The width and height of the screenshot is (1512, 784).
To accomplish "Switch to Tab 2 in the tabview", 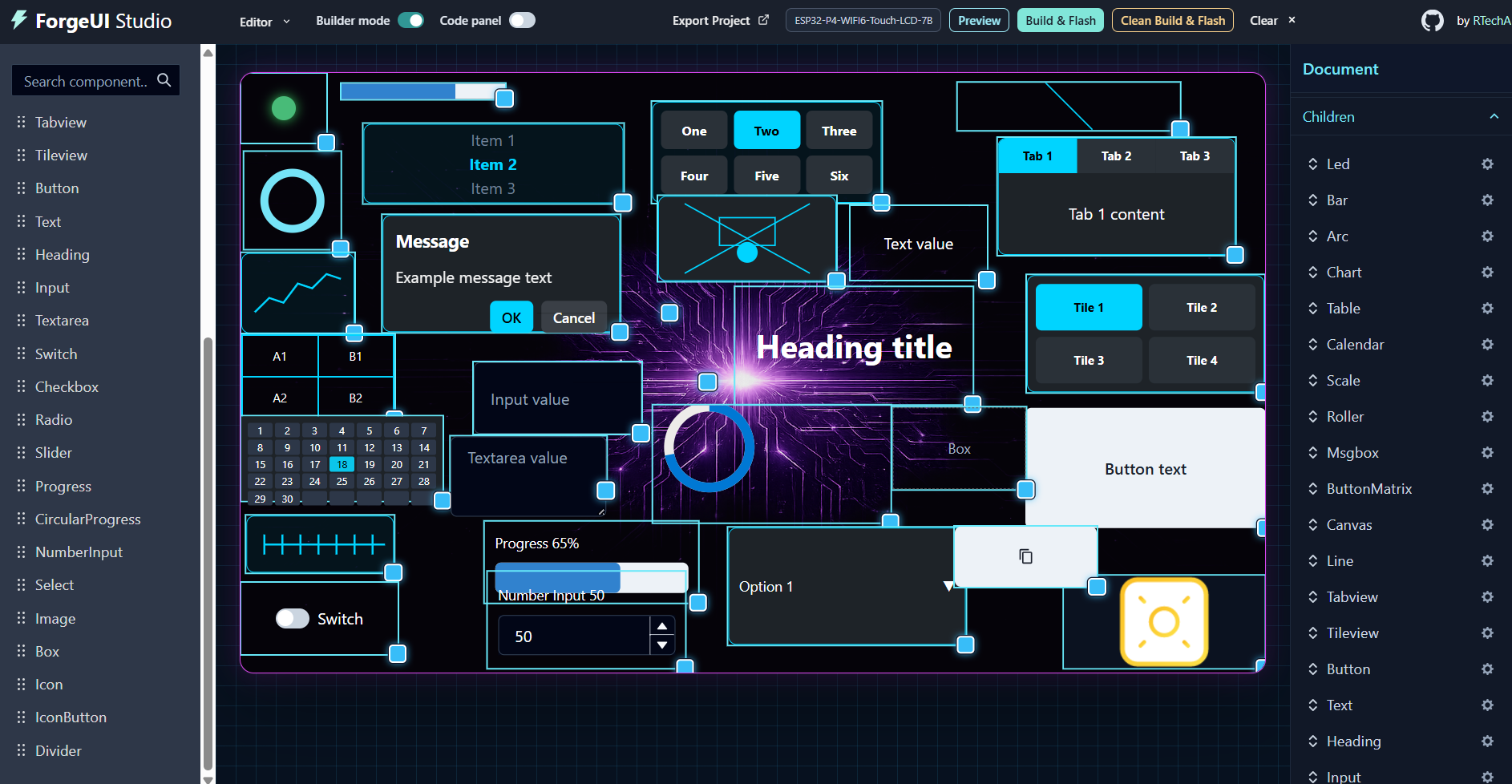I will click(1116, 156).
